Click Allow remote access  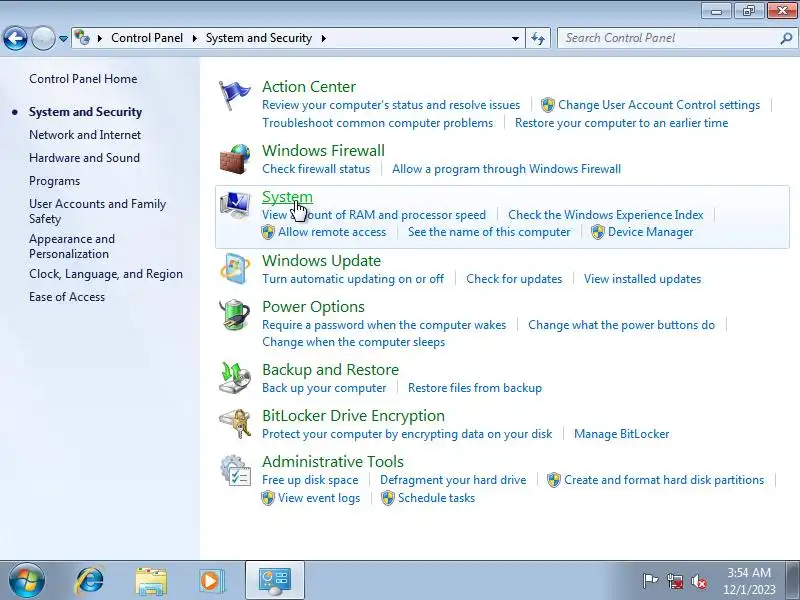(332, 232)
